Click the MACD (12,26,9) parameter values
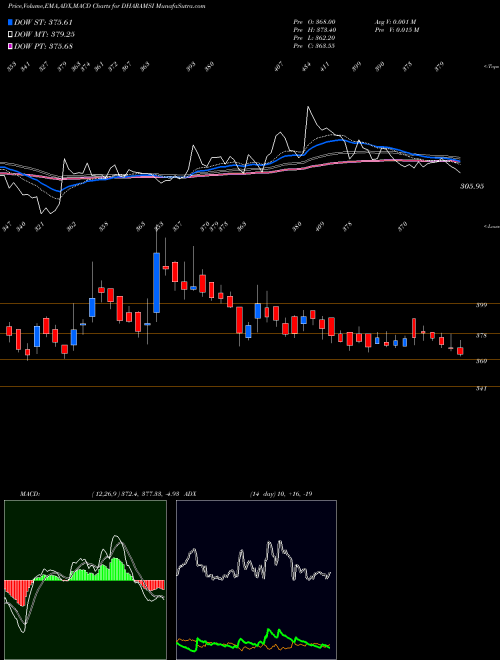The width and height of the screenshot is (500, 660). coord(136,494)
